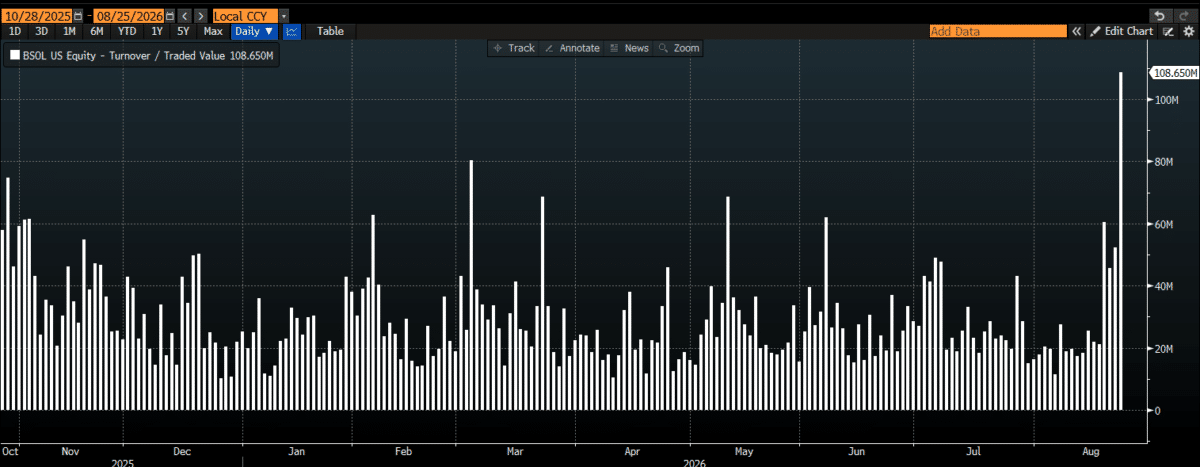The height and width of the screenshot is (467, 1200).
Task: Switch to the Table view
Action: point(330,31)
